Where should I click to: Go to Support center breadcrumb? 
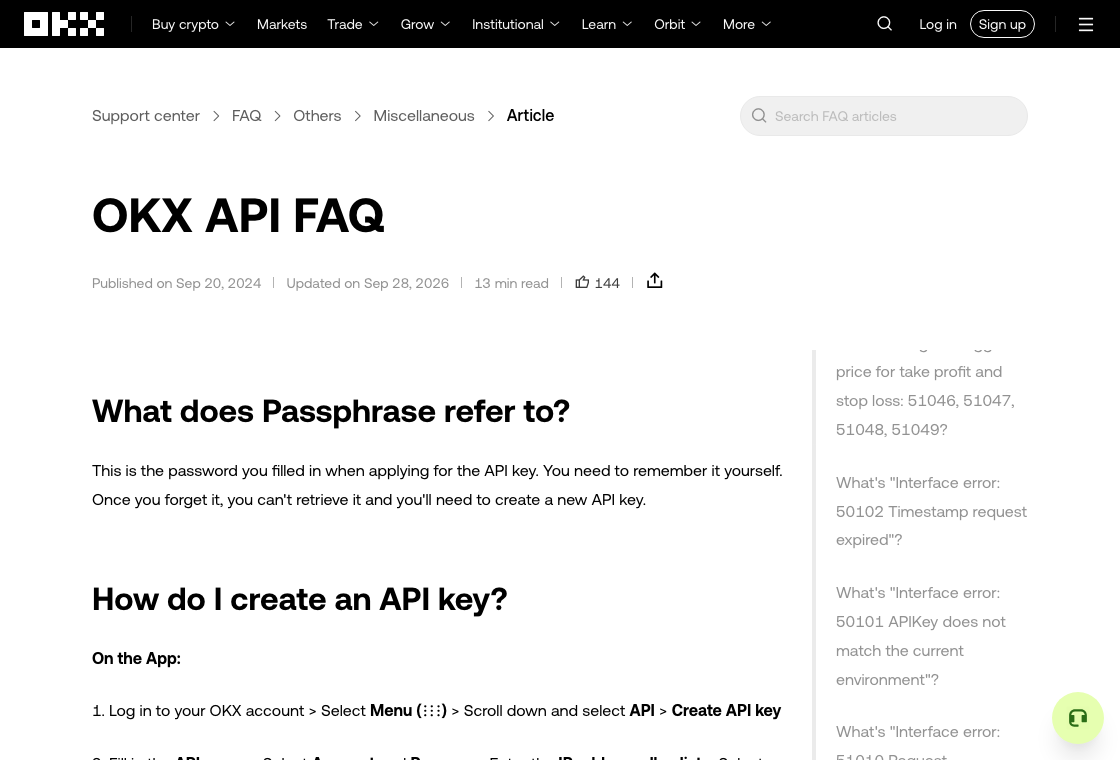click(146, 116)
